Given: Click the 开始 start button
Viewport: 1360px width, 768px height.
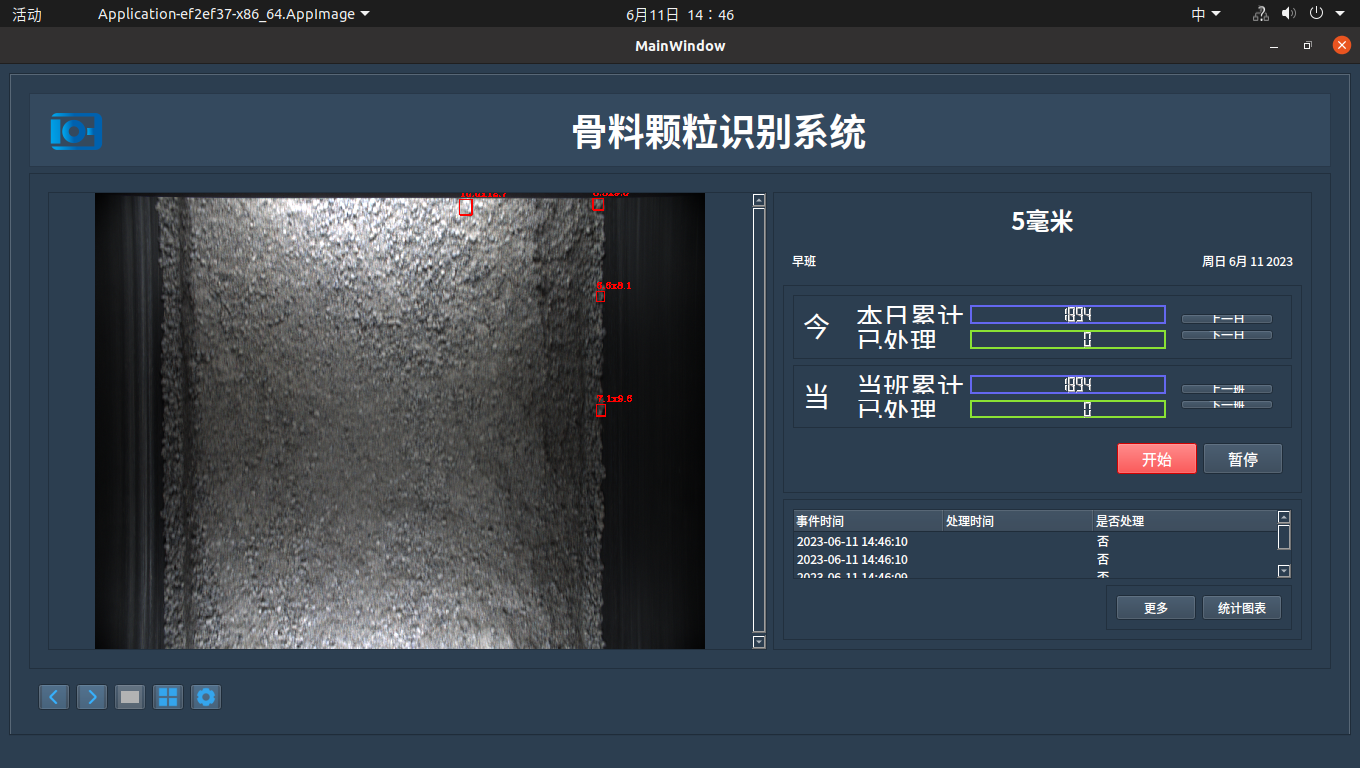Looking at the screenshot, I should click(1156, 459).
